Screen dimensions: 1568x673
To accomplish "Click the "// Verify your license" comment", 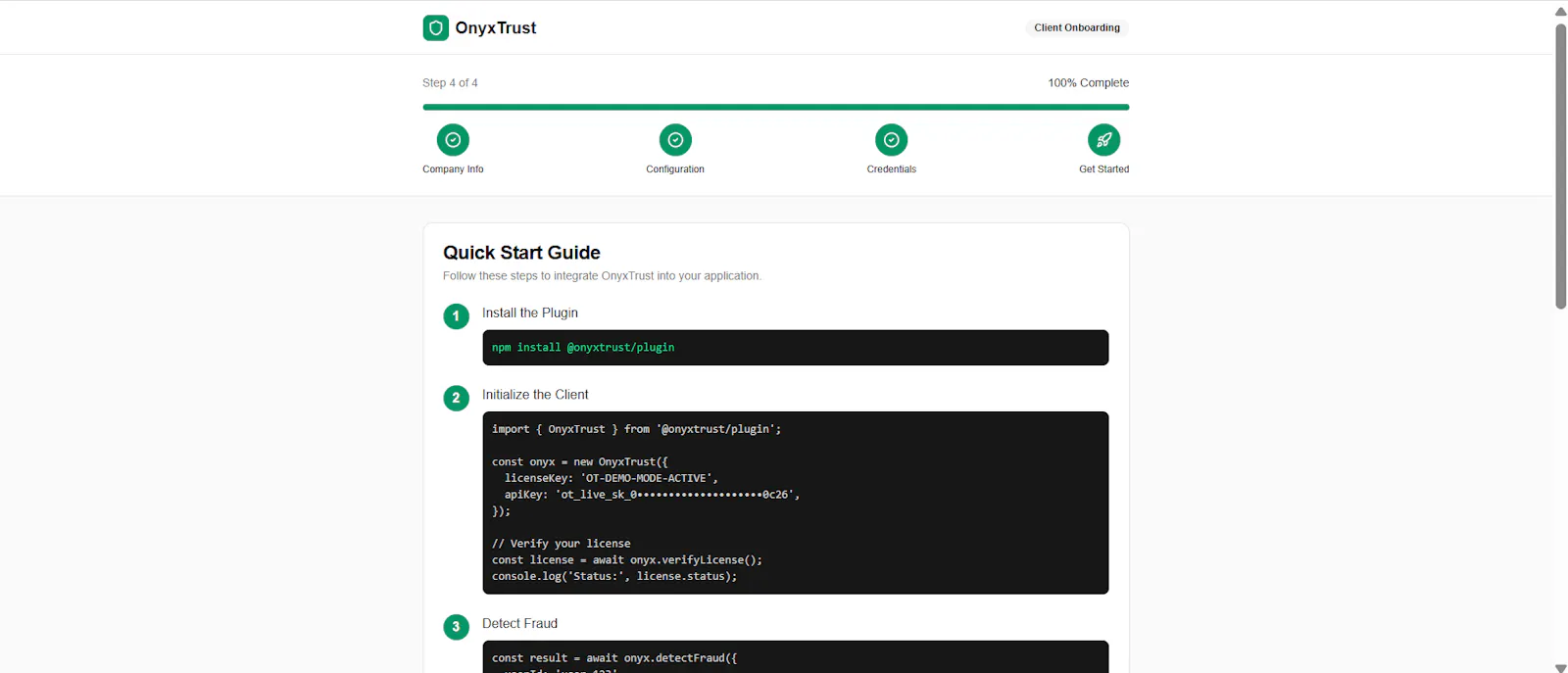I will (562, 544).
